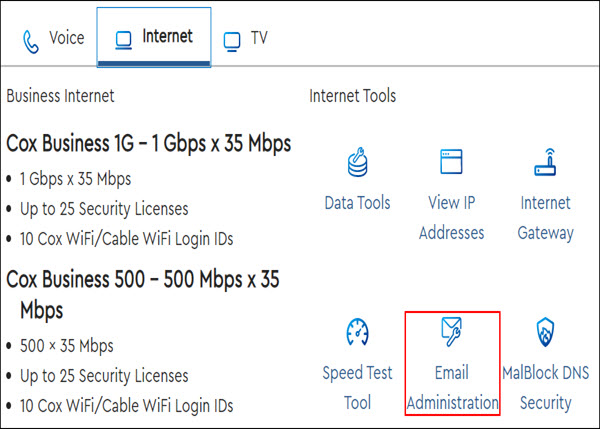Click the Business Internet heading
Image resolution: width=600 pixels, height=429 pixels.
point(60,96)
